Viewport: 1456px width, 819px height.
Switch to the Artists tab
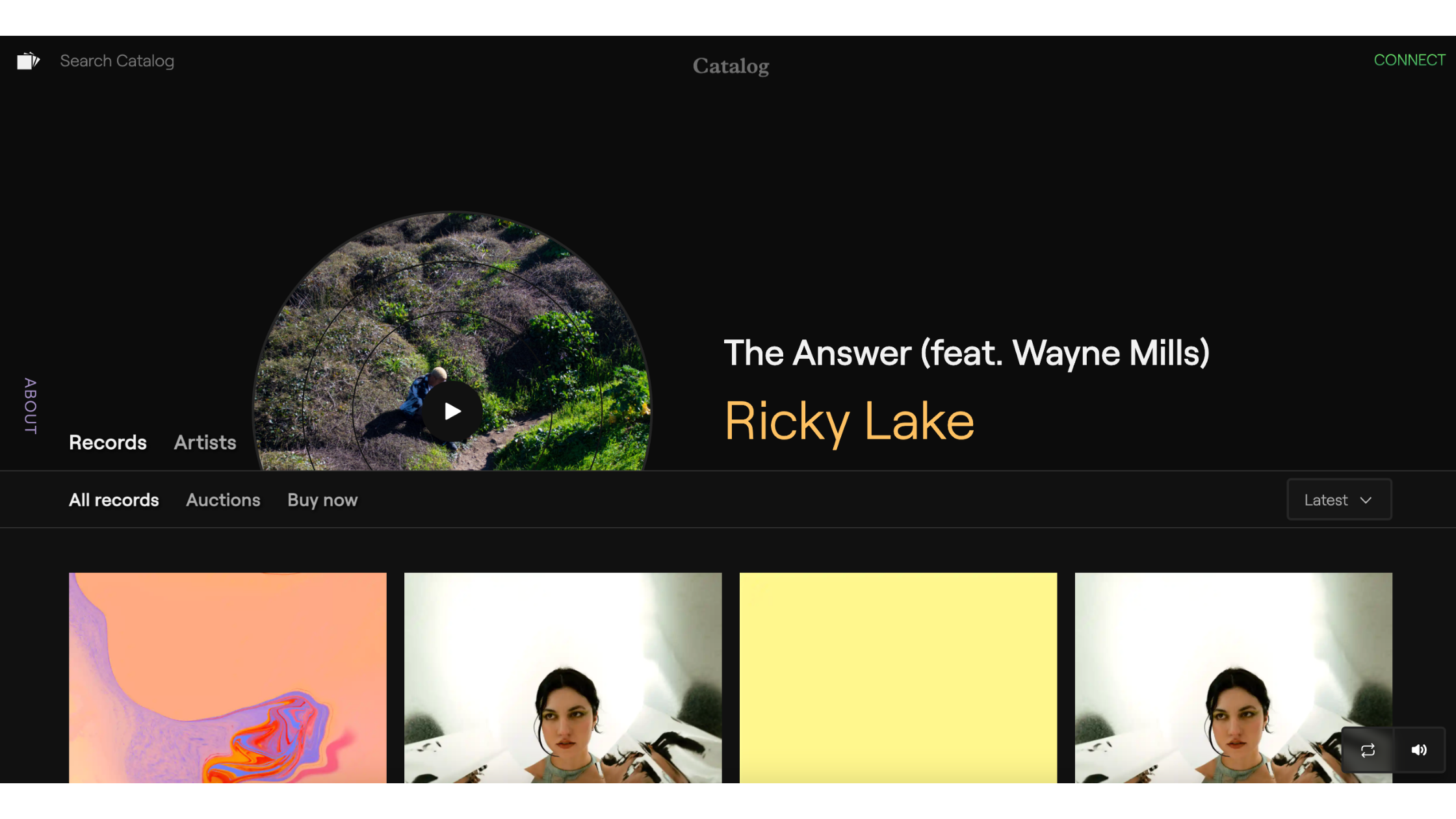coord(205,443)
